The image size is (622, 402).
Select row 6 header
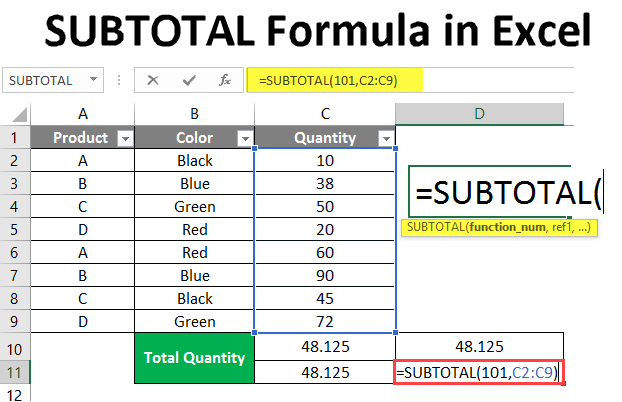pyautogui.click(x=15, y=253)
